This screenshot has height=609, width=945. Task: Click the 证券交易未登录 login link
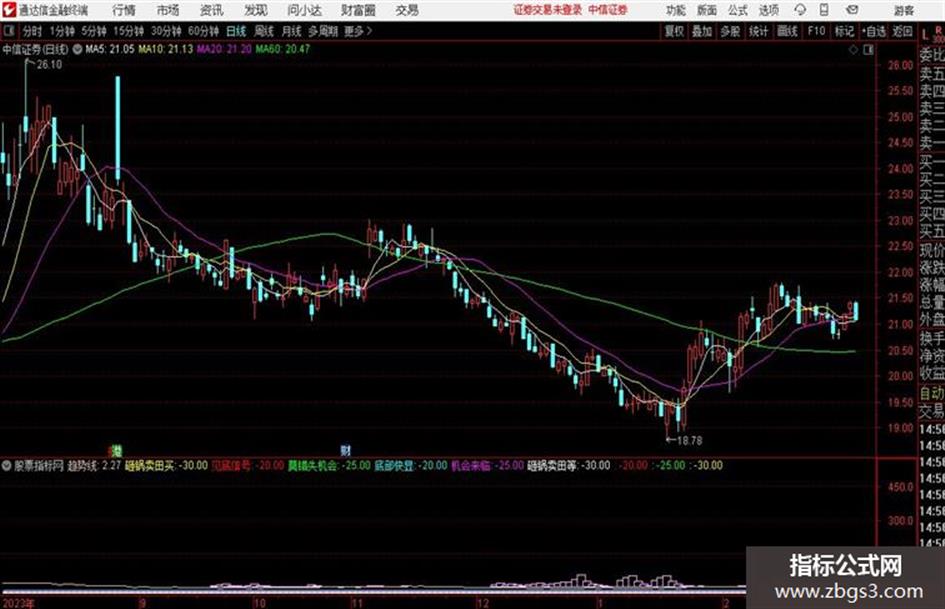(x=548, y=10)
